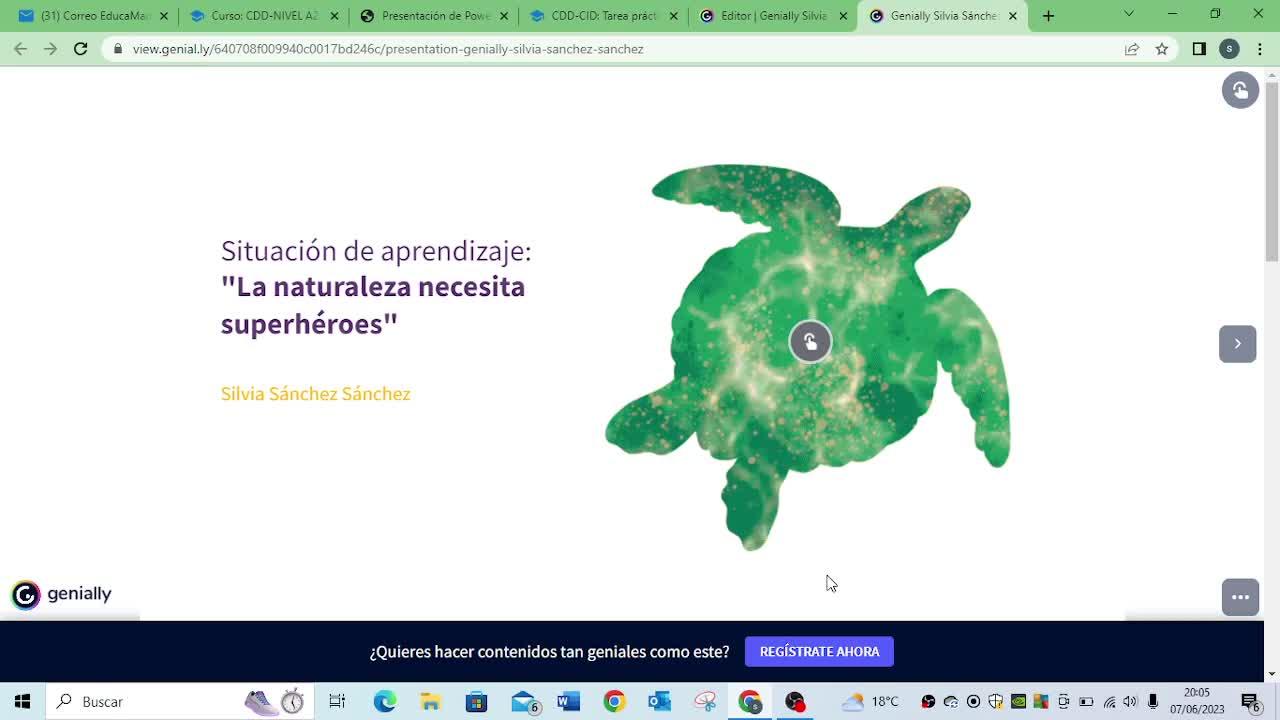This screenshot has width=1280, height=720.
Task: Click the microphone tray icon
Action: pos(1153,702)
